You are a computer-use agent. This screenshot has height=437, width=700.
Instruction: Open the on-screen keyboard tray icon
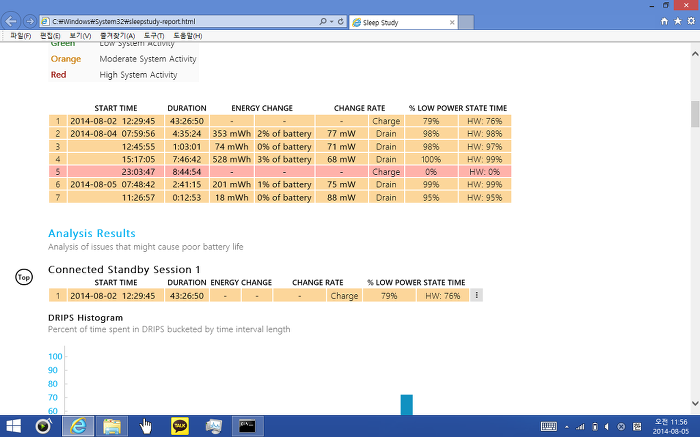coord(549,425)
